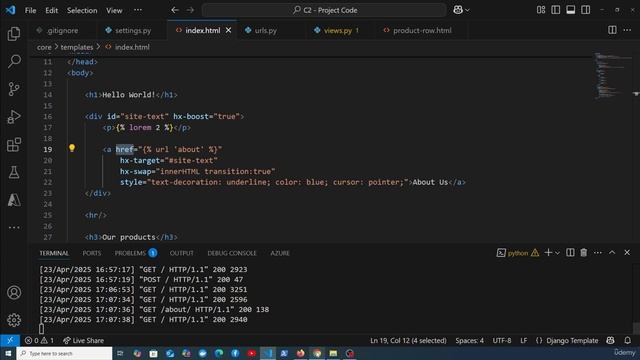640x360 pixels.
Task: Open remote window indicator in status bar
Action: pyautogui.click(x=10, y=340)
